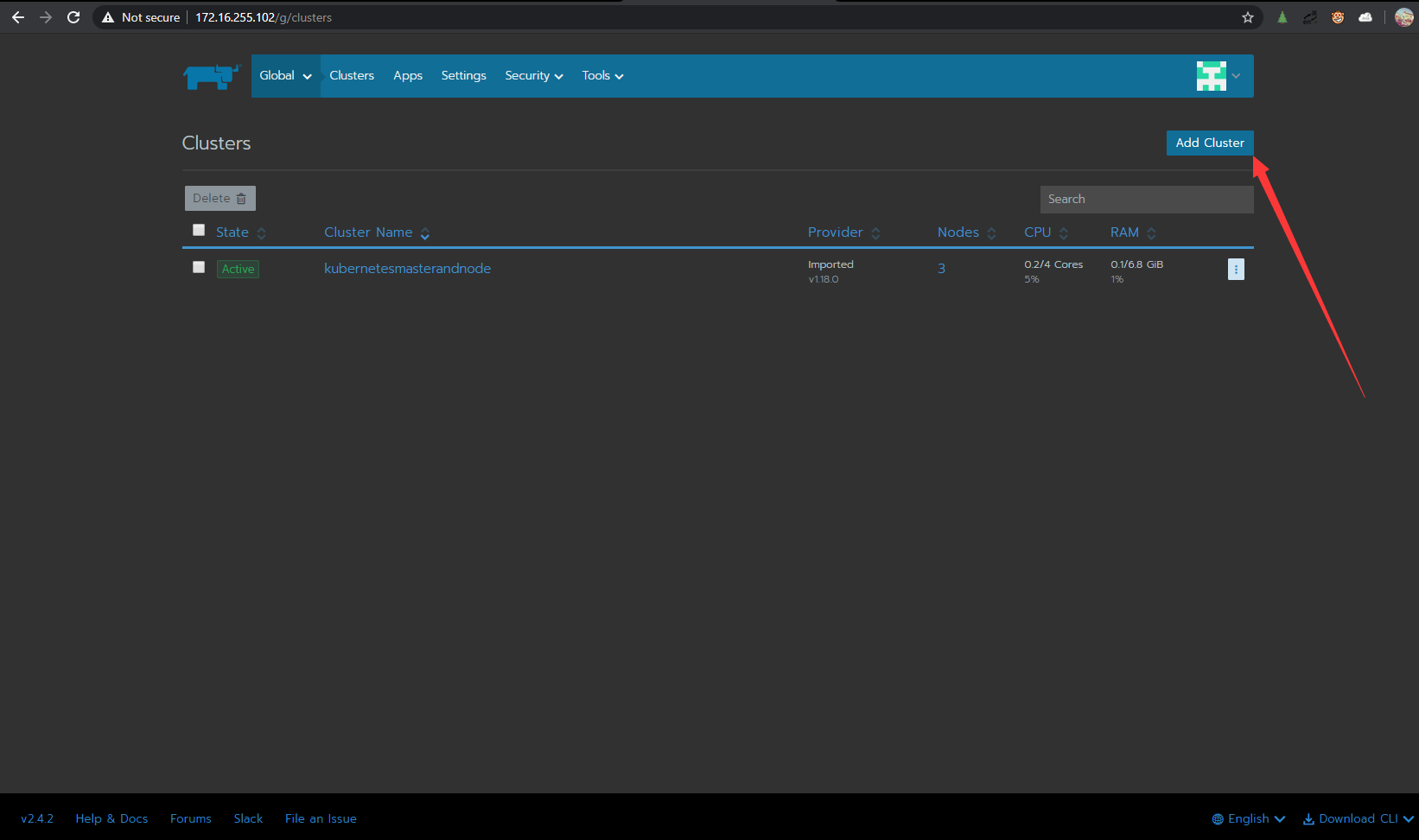
Task: Open the Download CLI dropdown
Action: pos(1359,818)
